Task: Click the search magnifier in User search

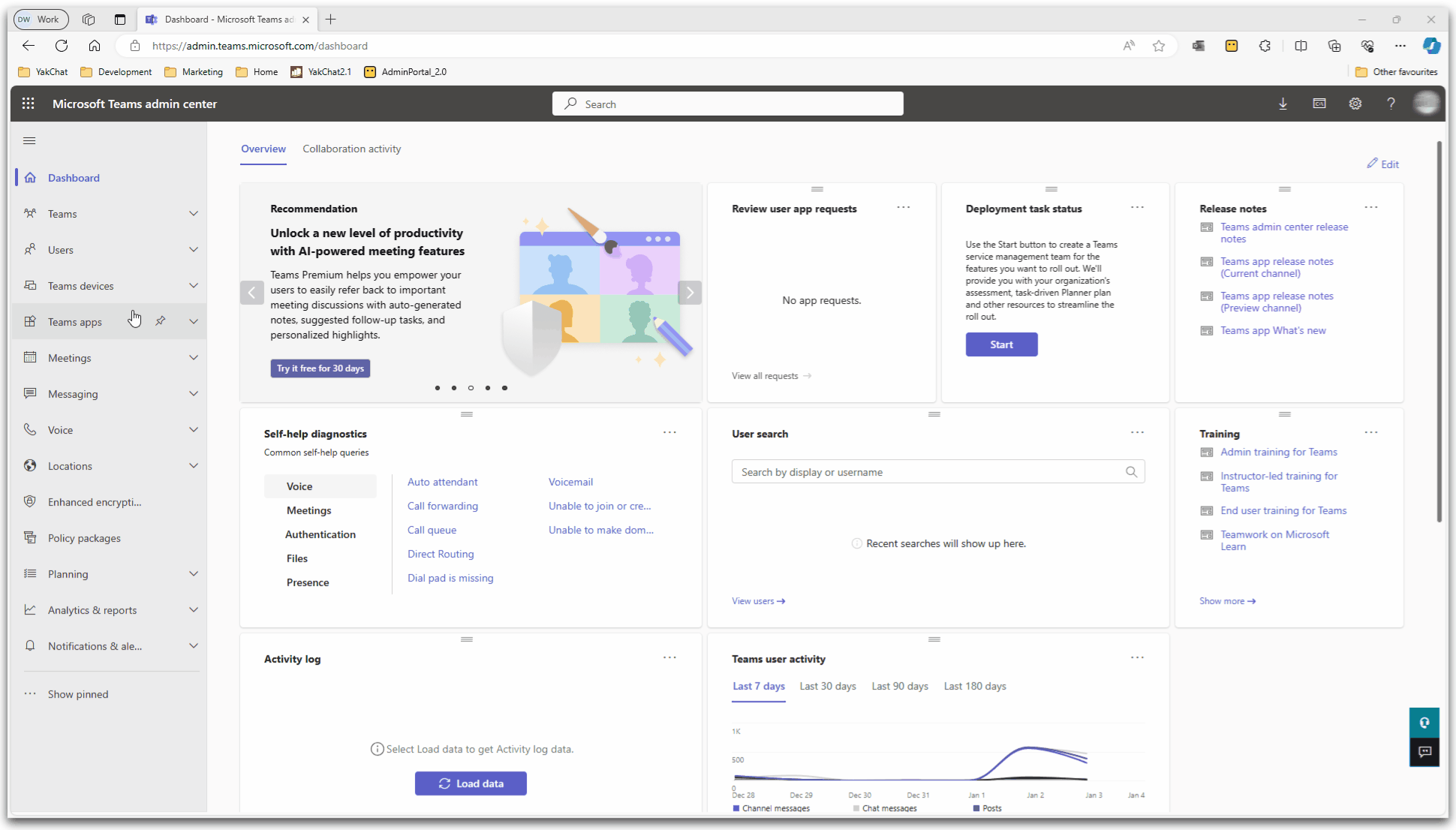Action: click(1131, 471)
